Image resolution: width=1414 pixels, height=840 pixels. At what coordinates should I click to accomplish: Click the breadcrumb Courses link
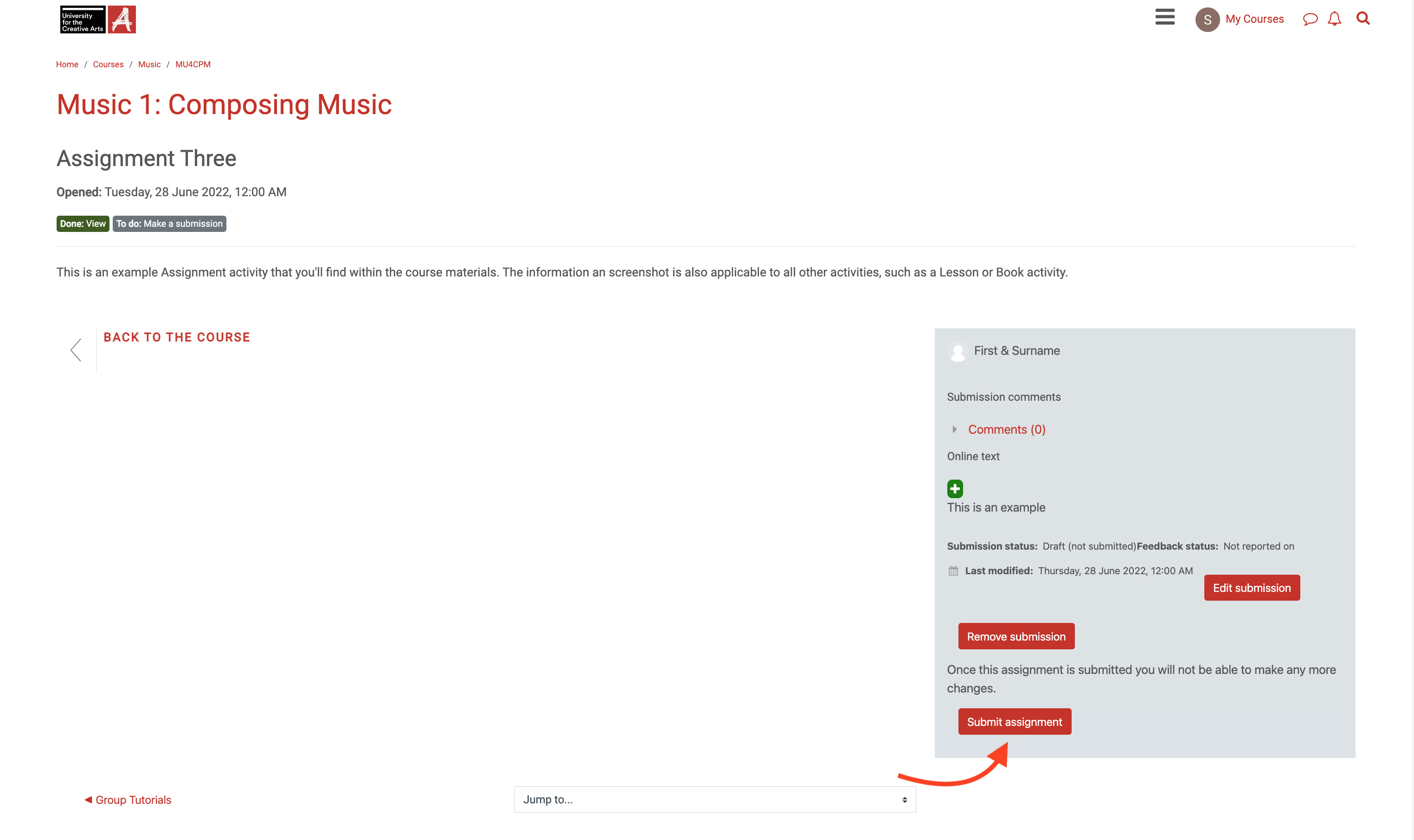coord(107,64)
